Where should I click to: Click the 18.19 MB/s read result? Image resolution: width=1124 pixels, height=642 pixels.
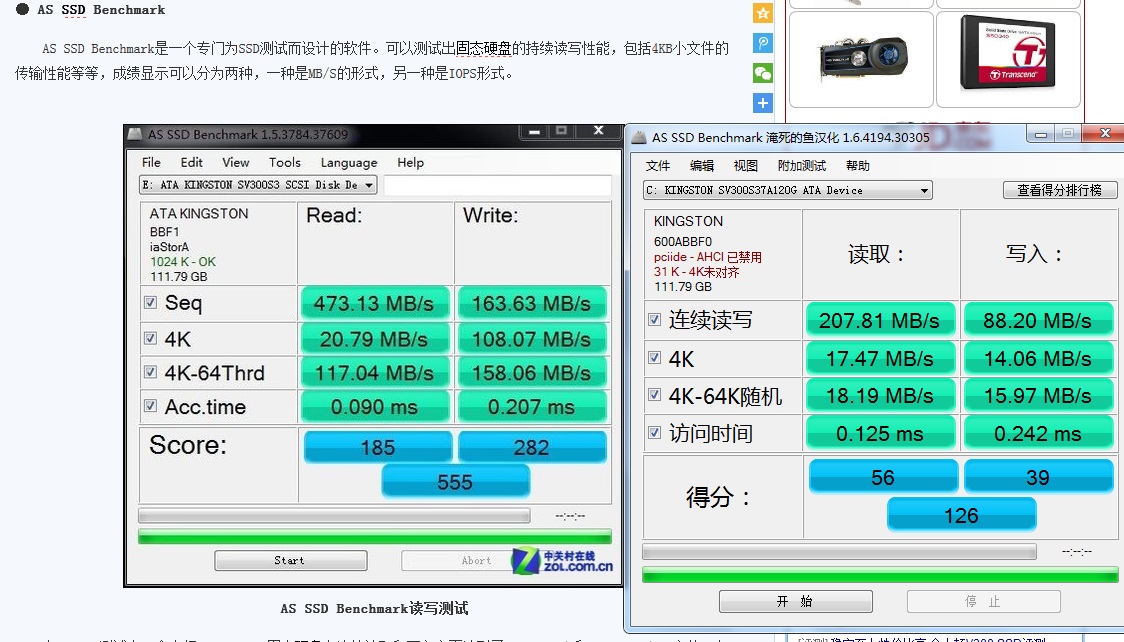(880, 396)
